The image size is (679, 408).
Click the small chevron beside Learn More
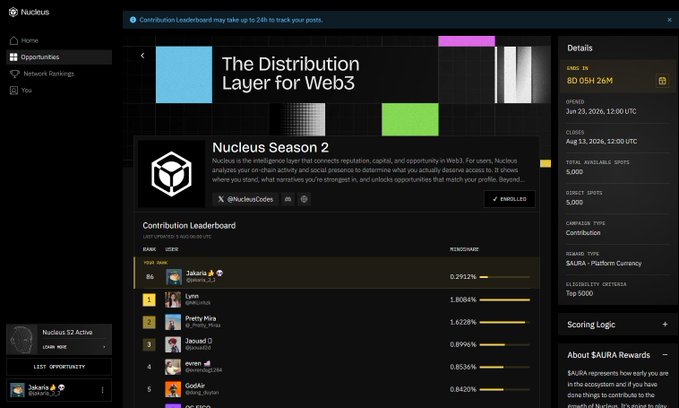coord(104,347)
